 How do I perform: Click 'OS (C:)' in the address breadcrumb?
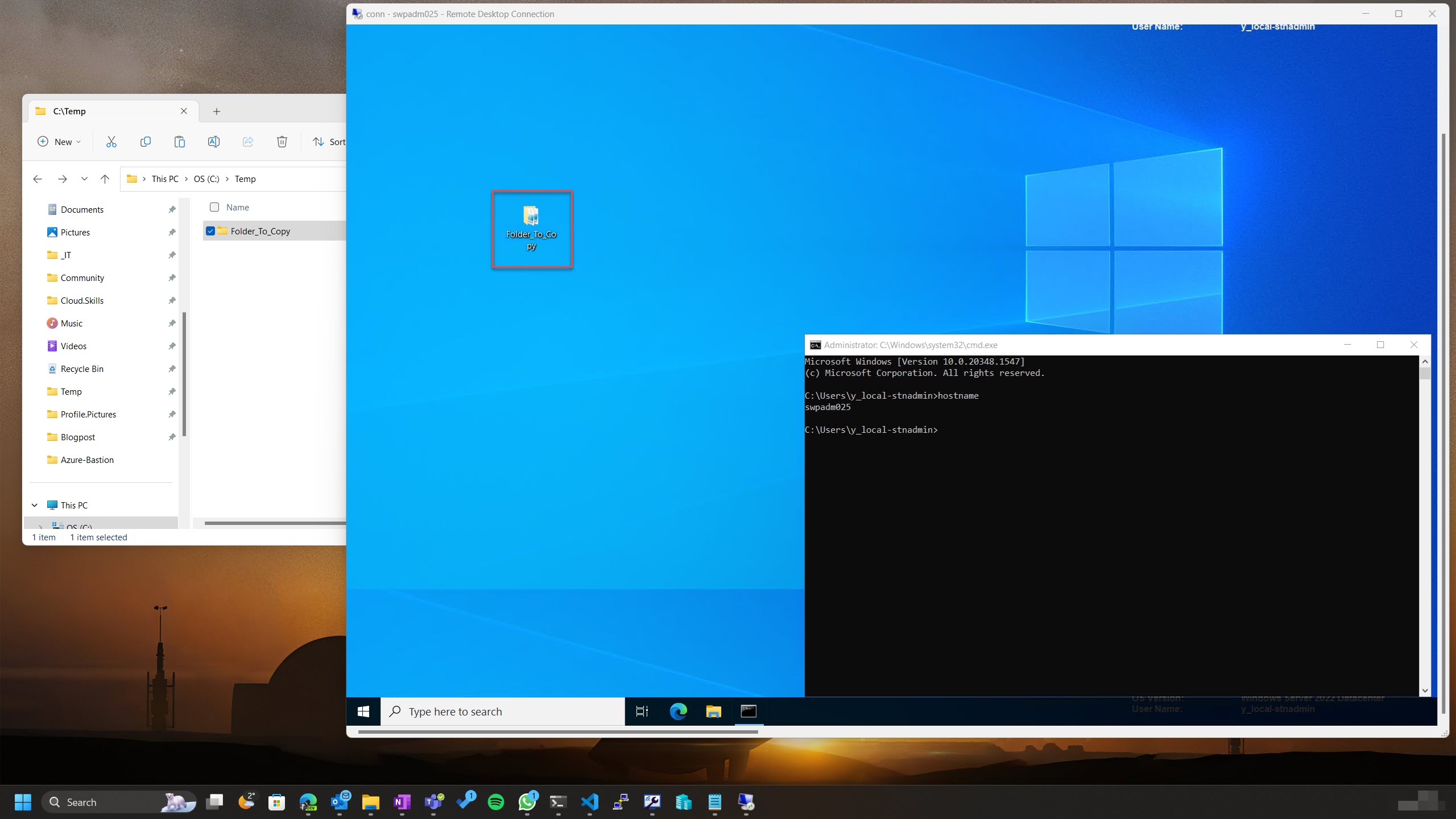(206, 179)
